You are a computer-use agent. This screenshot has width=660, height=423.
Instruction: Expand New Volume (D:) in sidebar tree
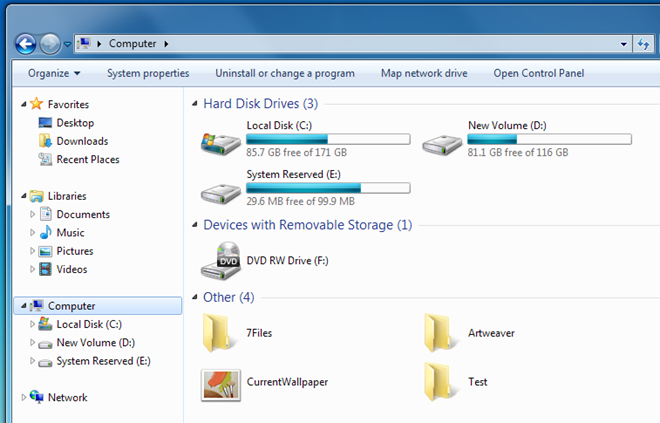[32, 343]
